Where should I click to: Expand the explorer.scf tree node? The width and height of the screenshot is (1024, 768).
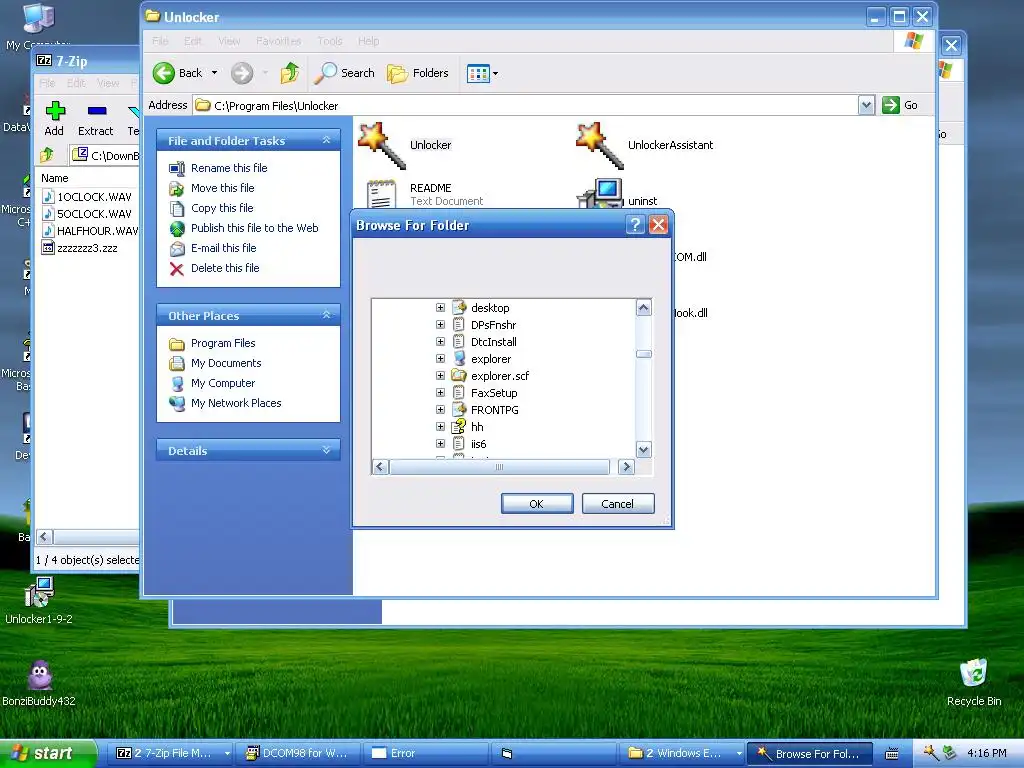(x=440, y=376)
